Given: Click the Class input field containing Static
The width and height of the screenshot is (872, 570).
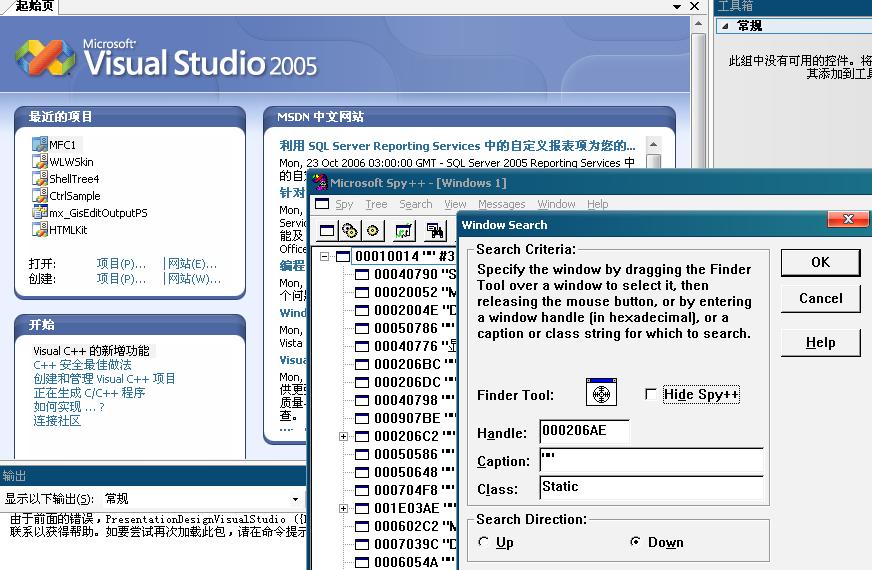Looking at the screenshot, I should click(x=651, y=488).
